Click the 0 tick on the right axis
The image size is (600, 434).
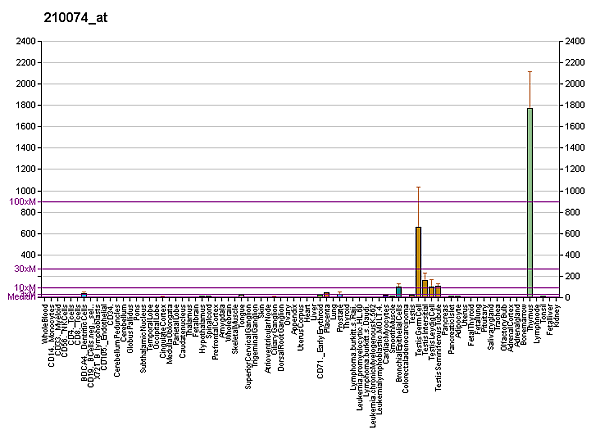click(568, 298)
